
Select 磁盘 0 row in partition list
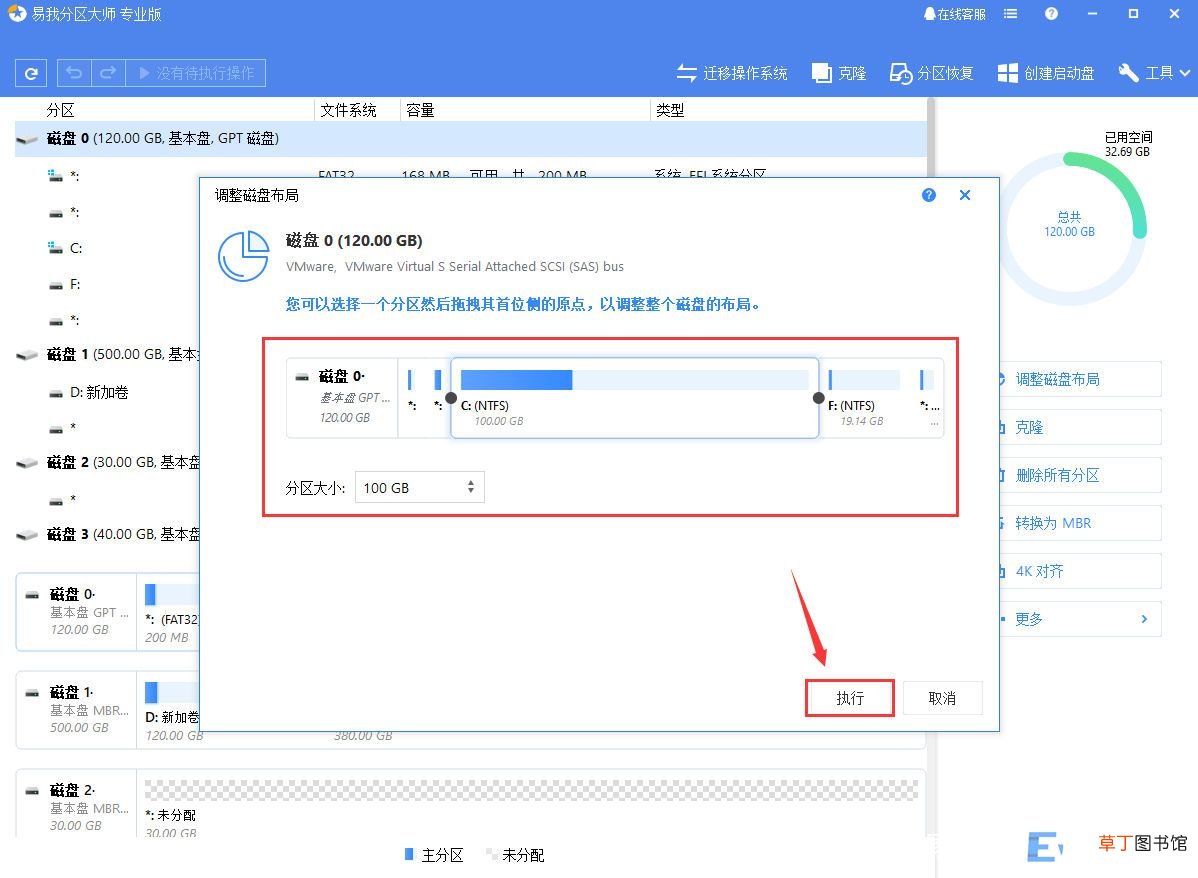471,138
